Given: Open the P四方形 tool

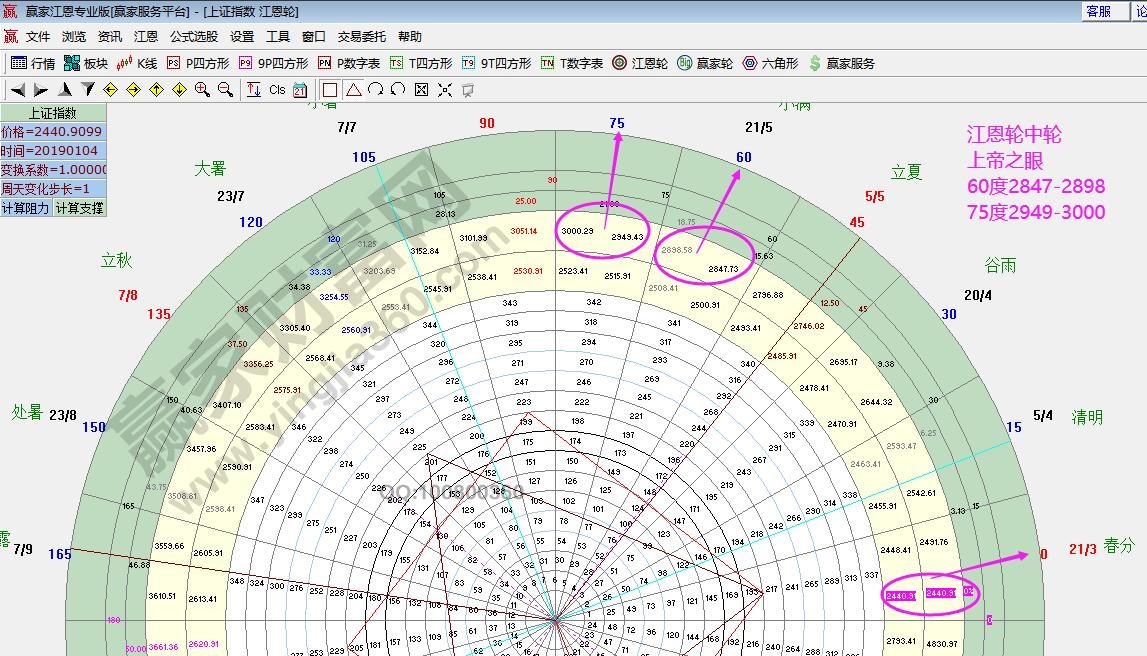Looking at the screenshot, I should pos(195,62).
